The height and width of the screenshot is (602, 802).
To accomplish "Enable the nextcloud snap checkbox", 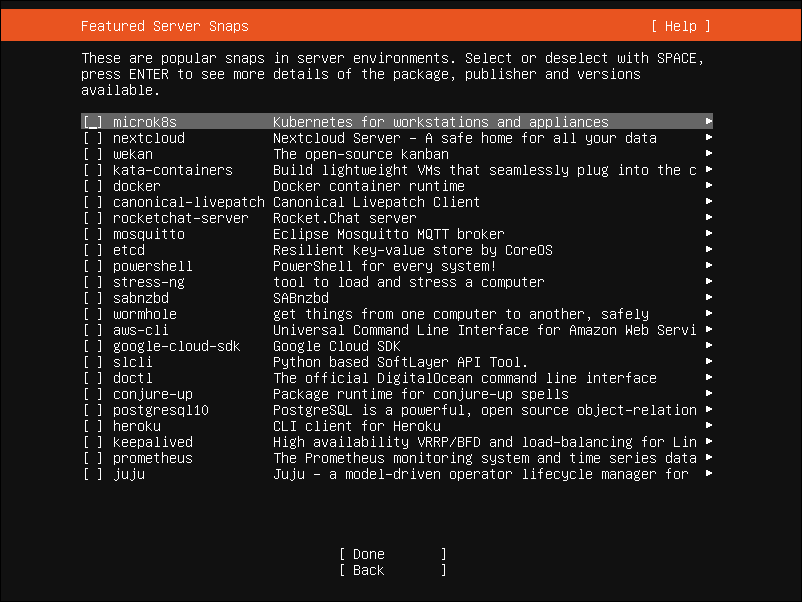I will (93, 138).
